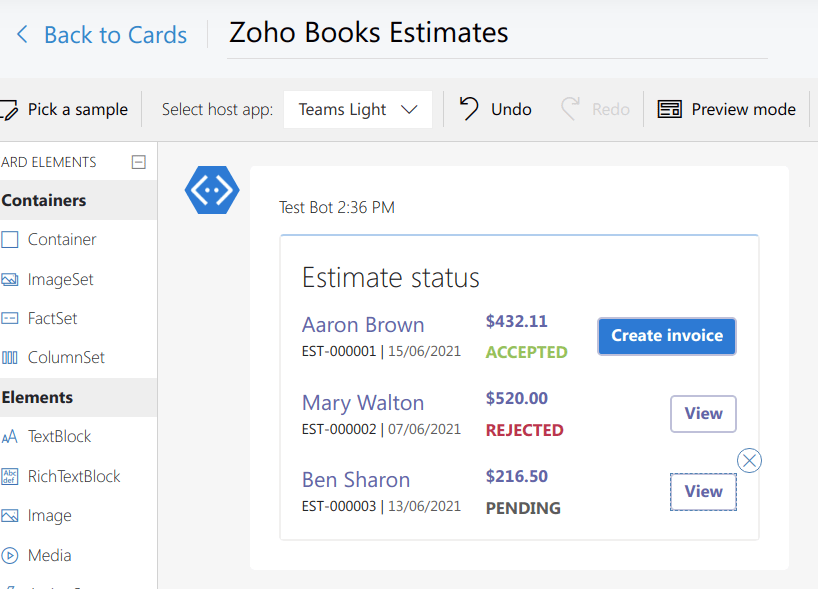This screenshot has width=818, height=589.
Task: Select EST-000003 | 13/06/2021 text
Action: click(x=381, y=506)
